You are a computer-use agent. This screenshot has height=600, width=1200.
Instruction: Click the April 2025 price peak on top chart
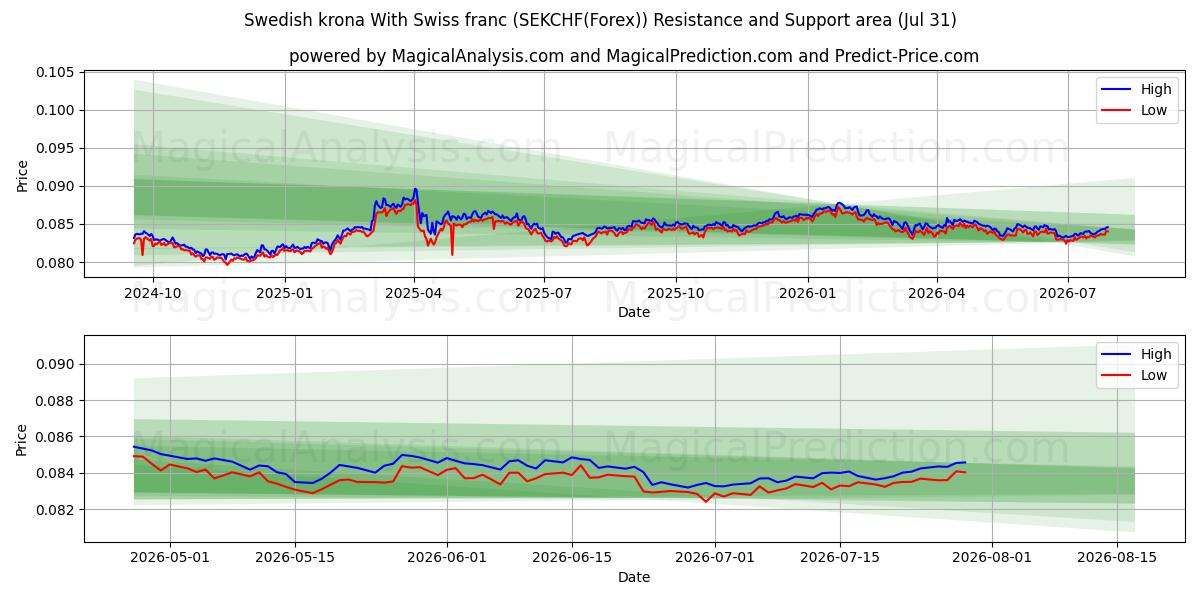[415, 189]
